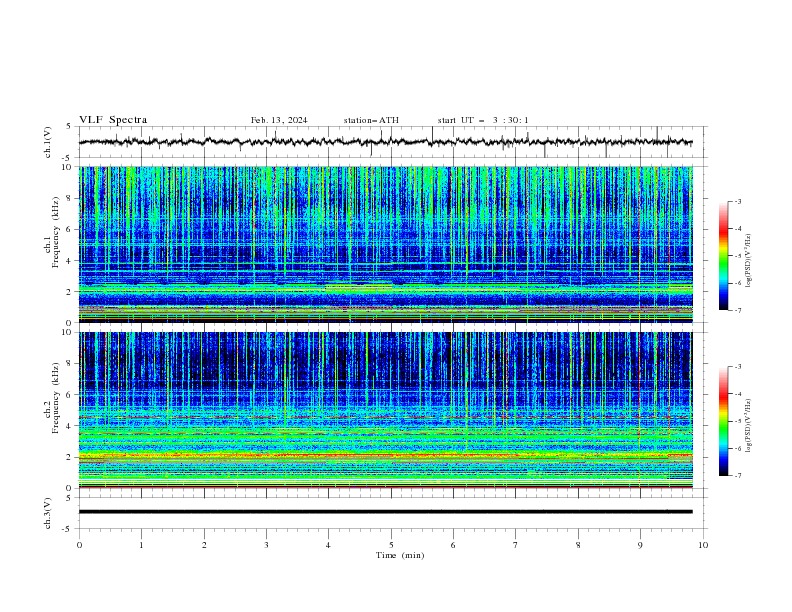Click the ch.1 spectrogram color scale bar
This screenshot has height=612, width=792.
click(x=723, y=256)
